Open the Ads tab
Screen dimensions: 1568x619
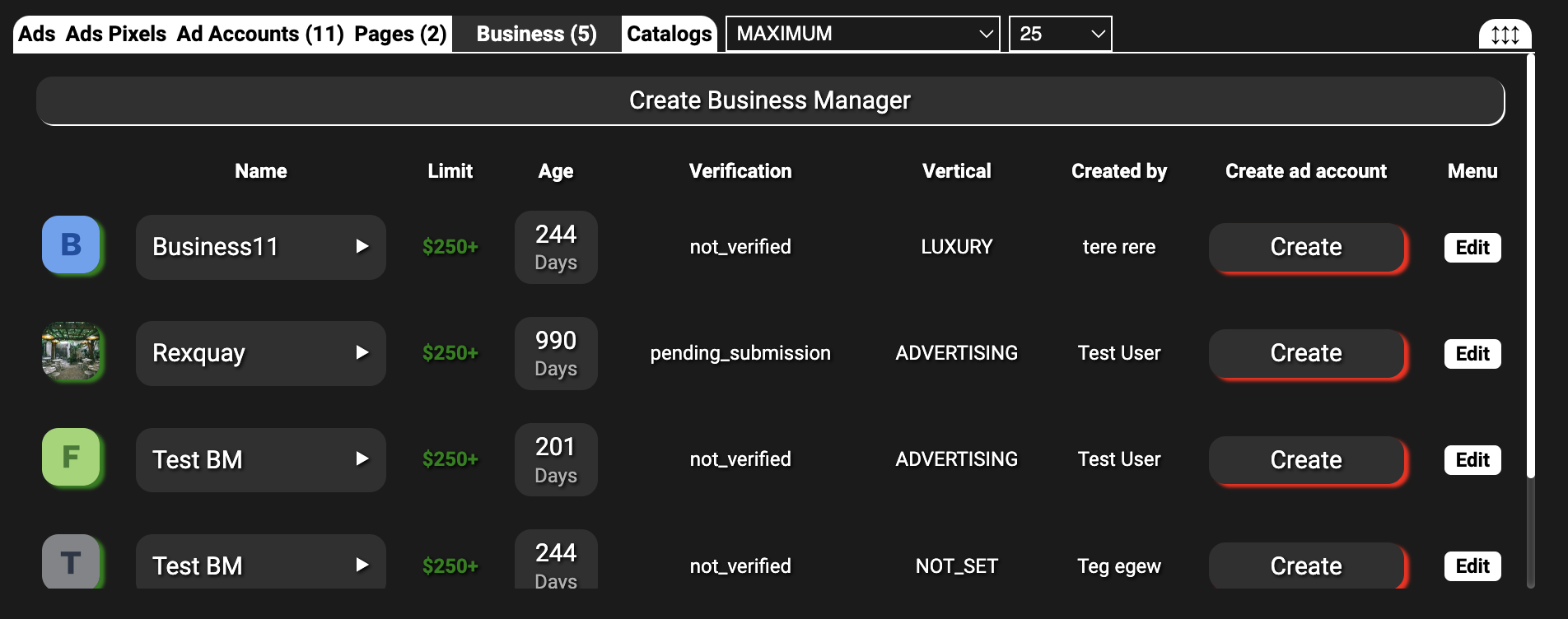tap(36, 34)
